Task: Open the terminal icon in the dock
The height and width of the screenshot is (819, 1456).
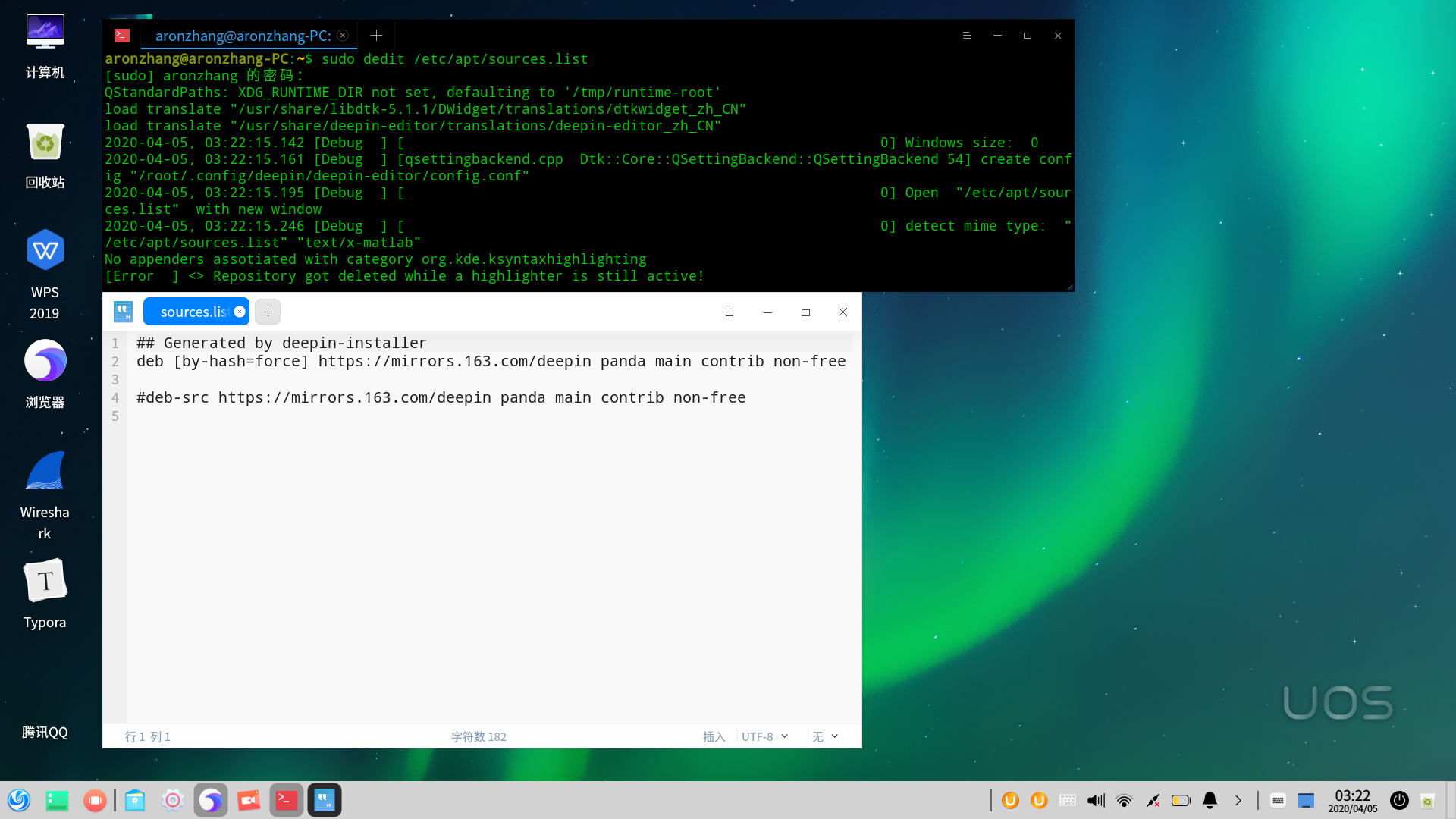Action: 286,800
